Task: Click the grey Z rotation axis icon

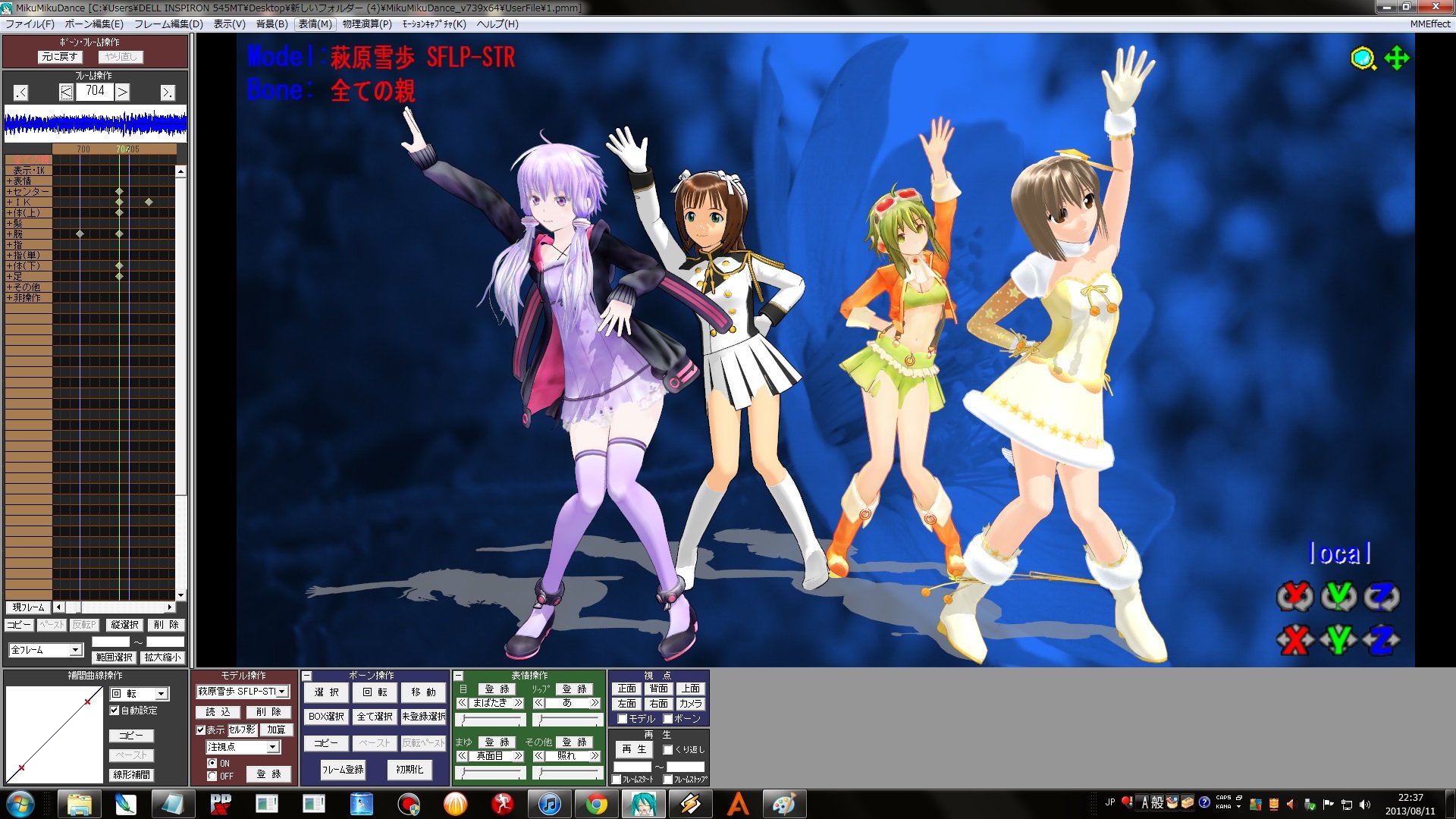Action: [1382, 597]
